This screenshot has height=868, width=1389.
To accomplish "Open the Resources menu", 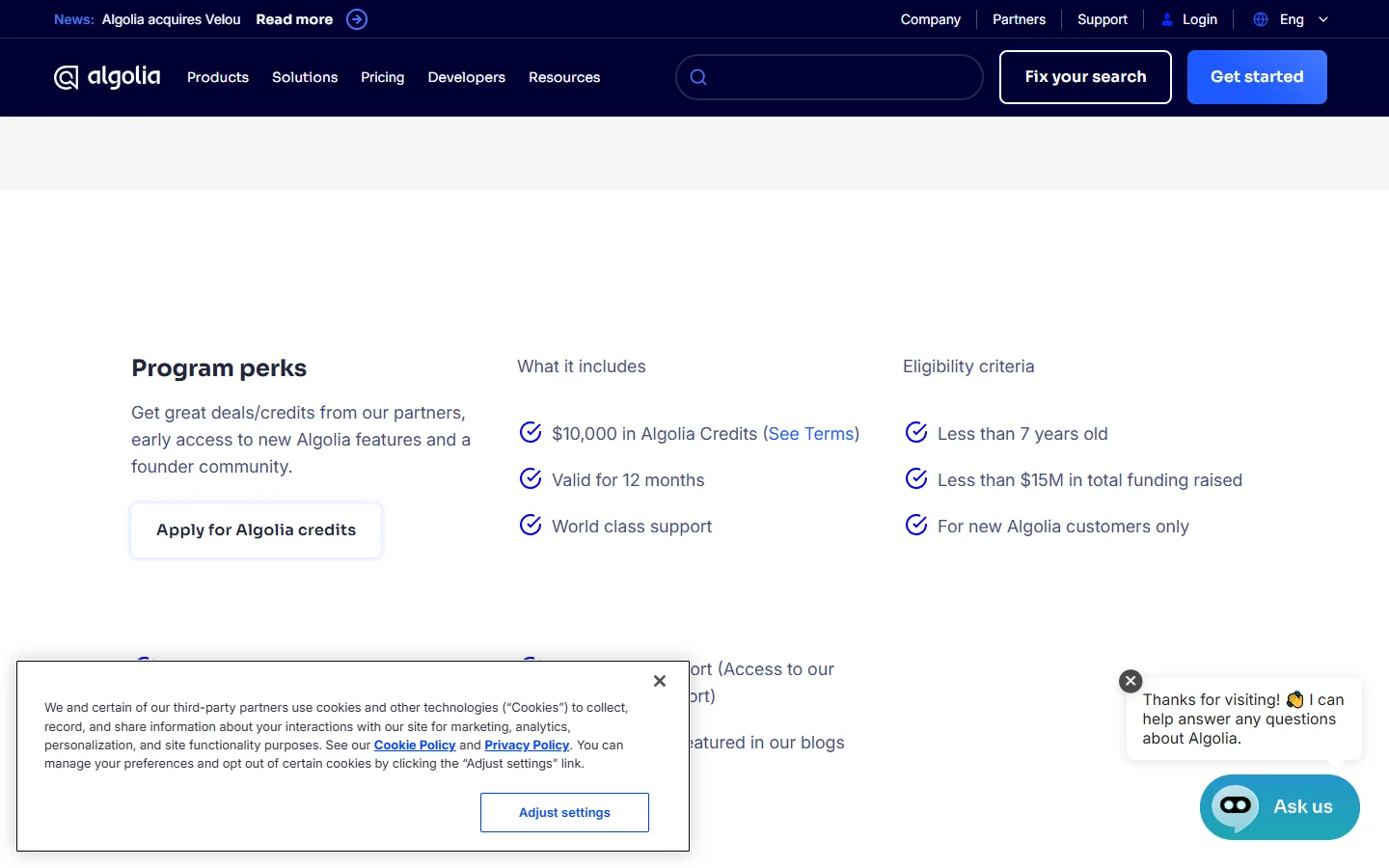I will [564, 77].
